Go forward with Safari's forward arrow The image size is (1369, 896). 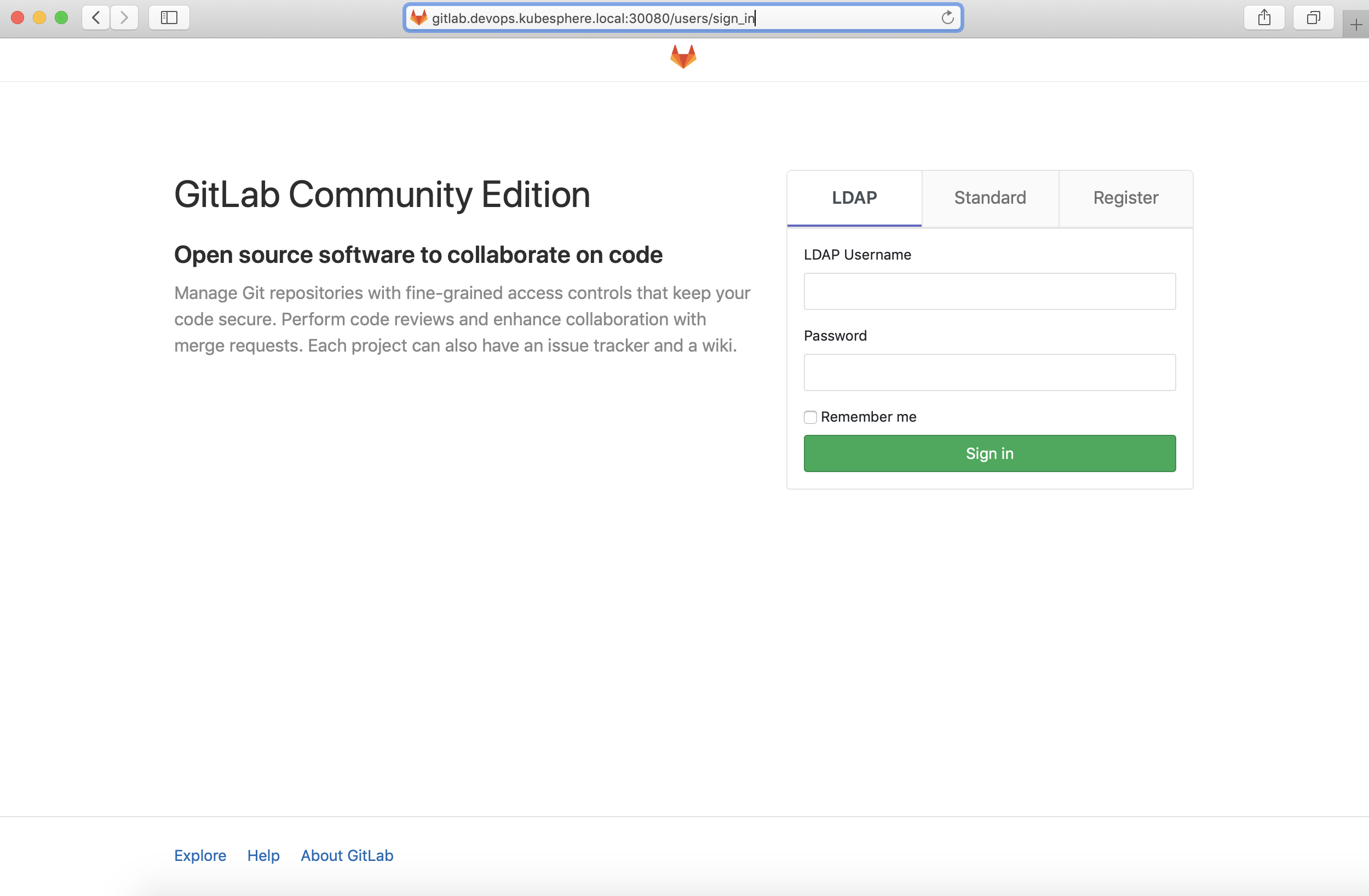(x=124, y=18)
